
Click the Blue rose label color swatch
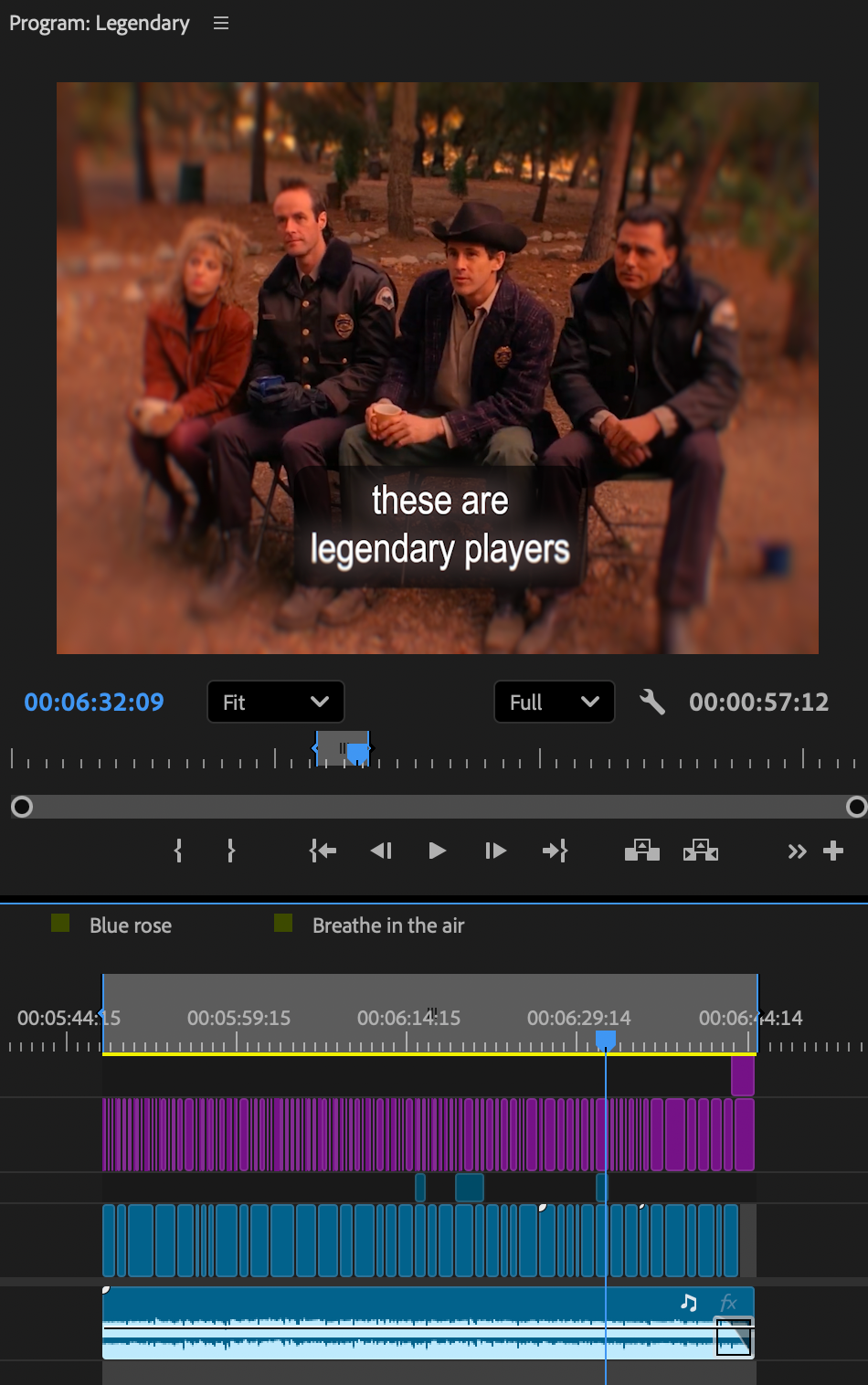[x=60, y=923]
